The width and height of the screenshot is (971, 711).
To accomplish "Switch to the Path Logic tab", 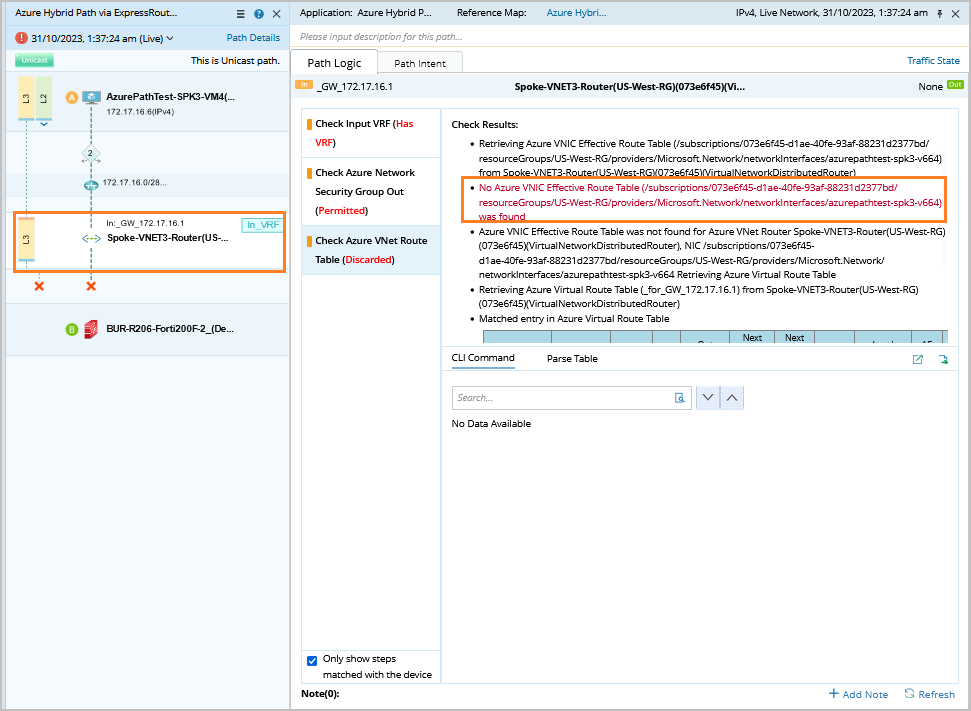I will [334, 63].
